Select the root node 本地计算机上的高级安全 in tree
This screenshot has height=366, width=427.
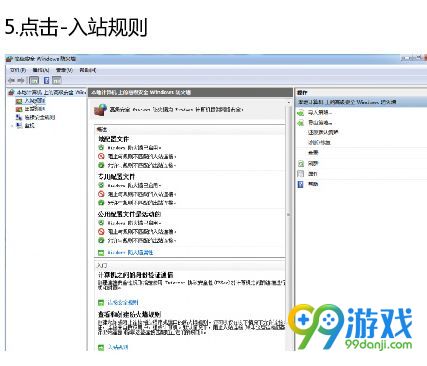(x=51, y=92)
